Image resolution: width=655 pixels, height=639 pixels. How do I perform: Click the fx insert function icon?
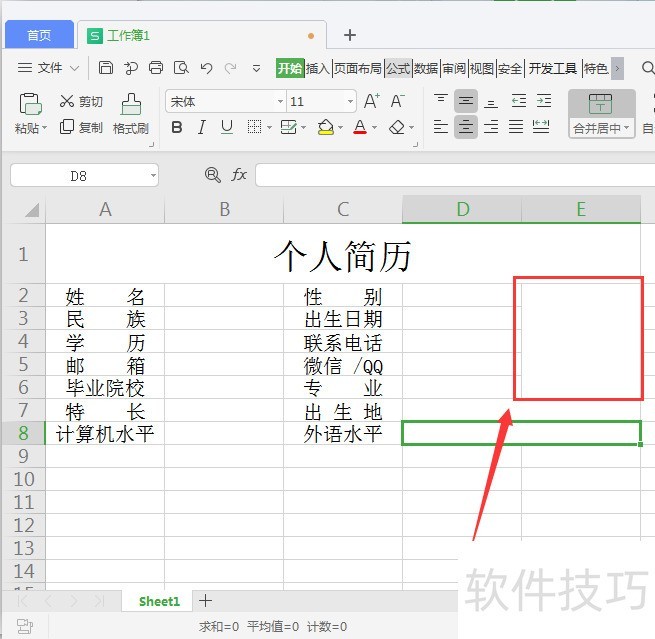(239, 175)
